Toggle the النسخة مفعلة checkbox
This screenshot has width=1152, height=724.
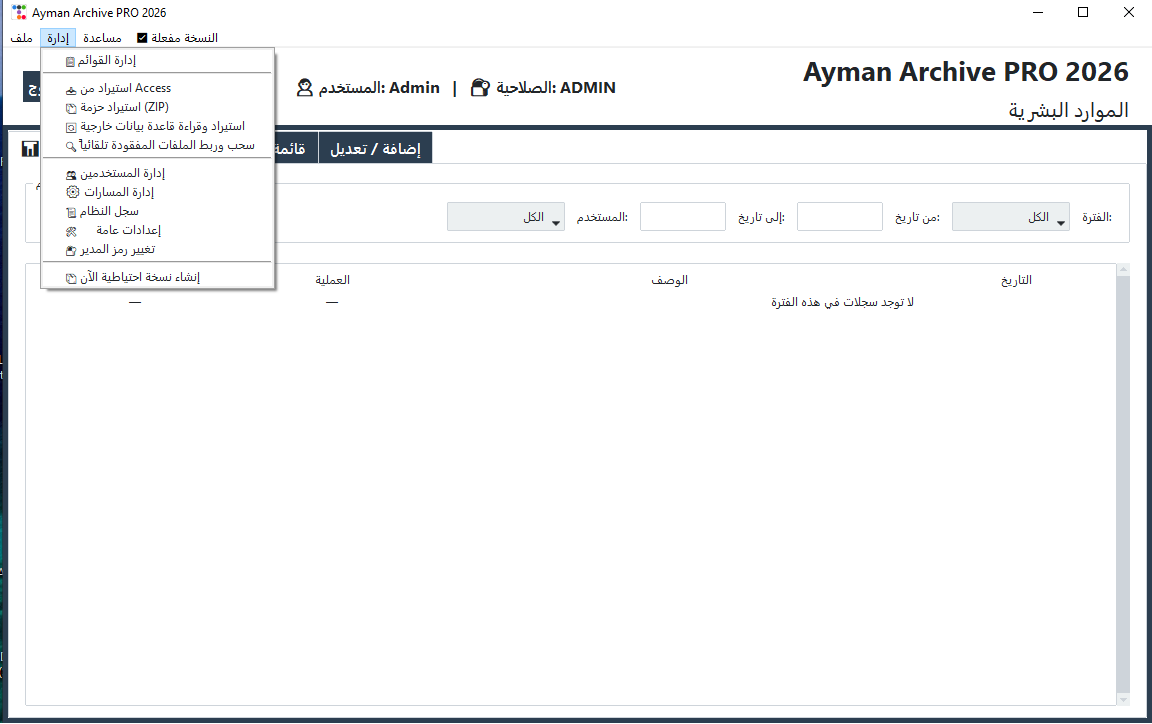click(x=143, y=37)
